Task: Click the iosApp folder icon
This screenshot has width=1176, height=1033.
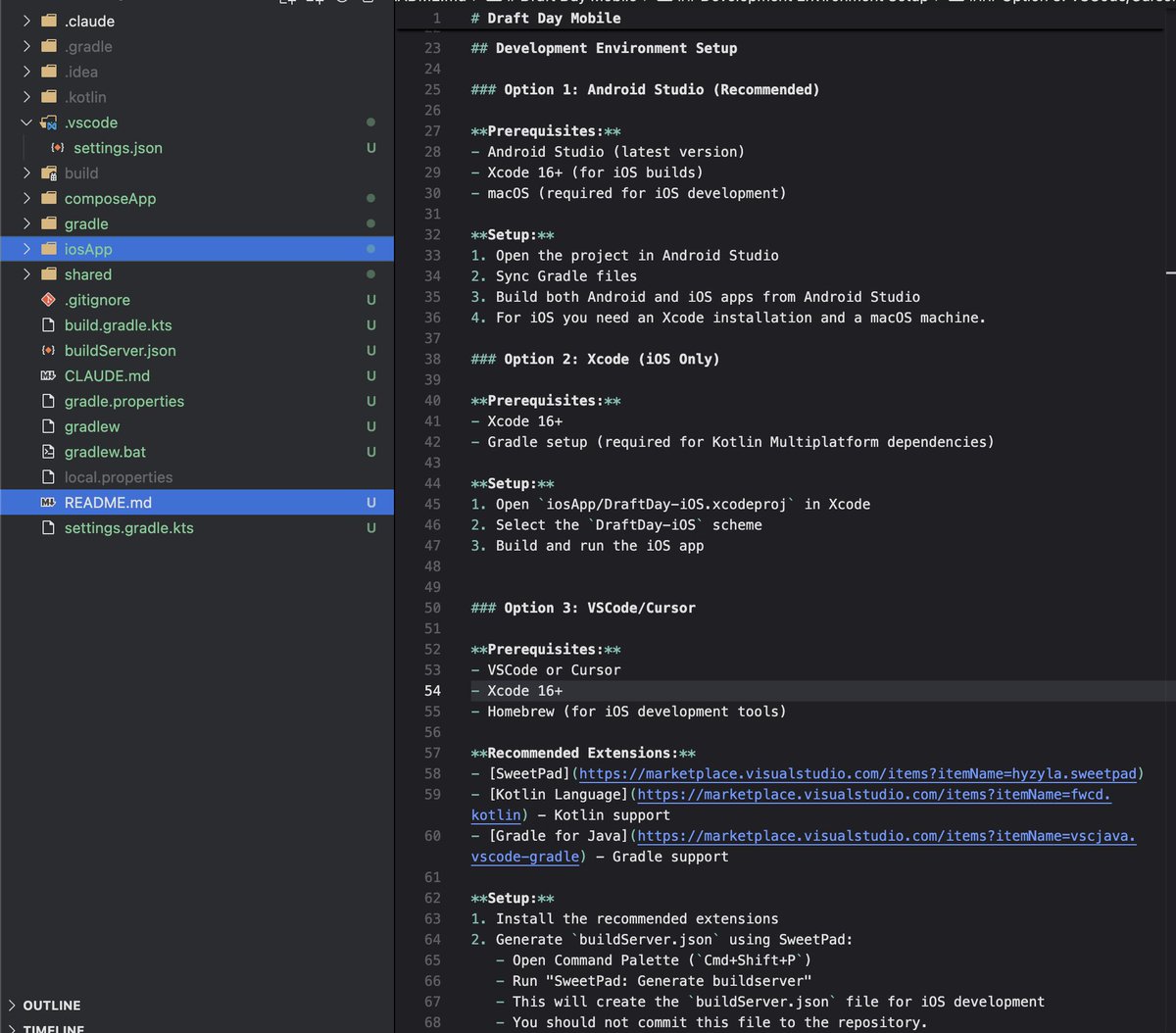Action: 49,249
